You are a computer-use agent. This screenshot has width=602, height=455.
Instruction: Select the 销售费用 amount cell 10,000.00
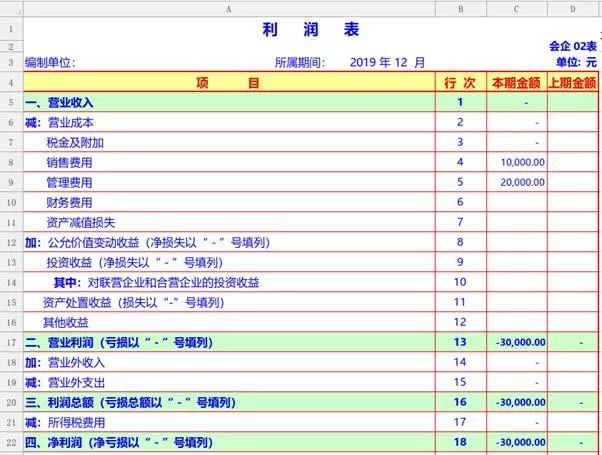coord(516,162)
